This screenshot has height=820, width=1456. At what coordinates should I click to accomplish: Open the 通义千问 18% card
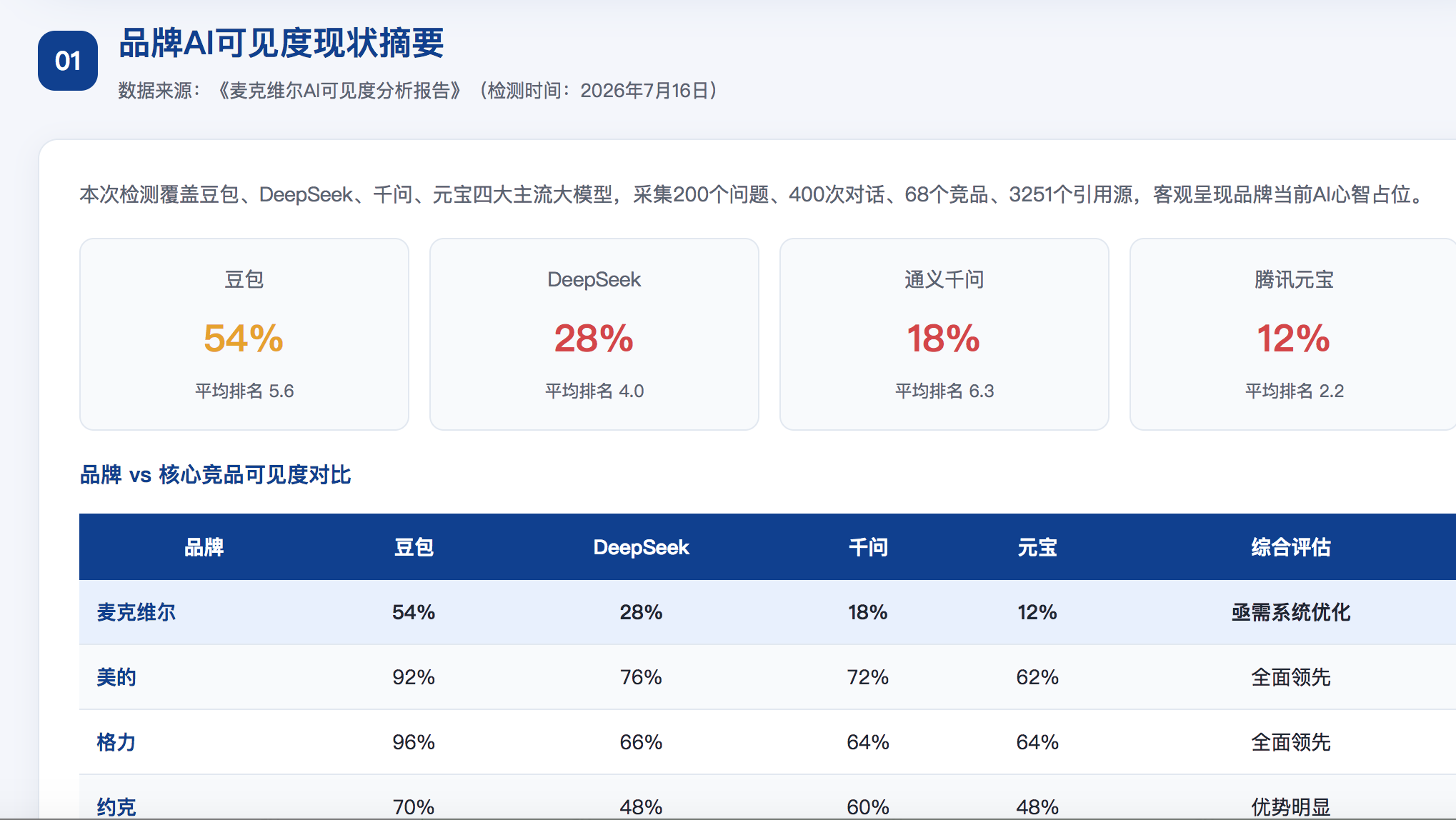pos(944,334)
